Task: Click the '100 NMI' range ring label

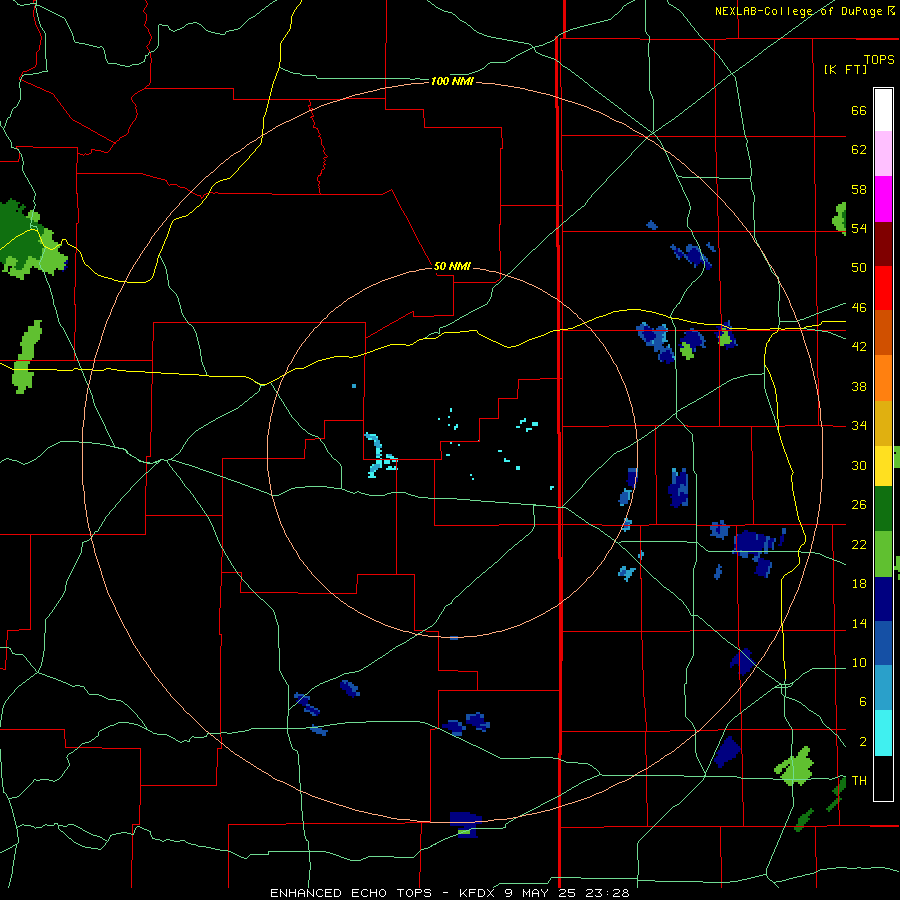Action: pos(452,82)
